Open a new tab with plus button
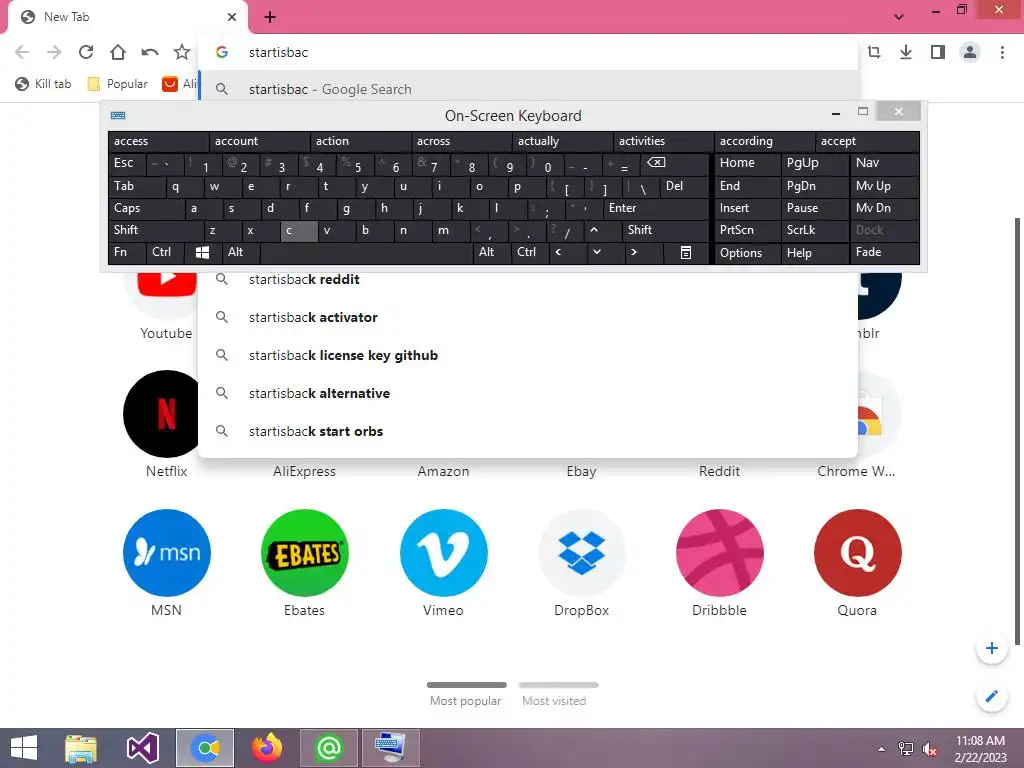The height and width of the screenshot is (768, 1024). [270, 17]
